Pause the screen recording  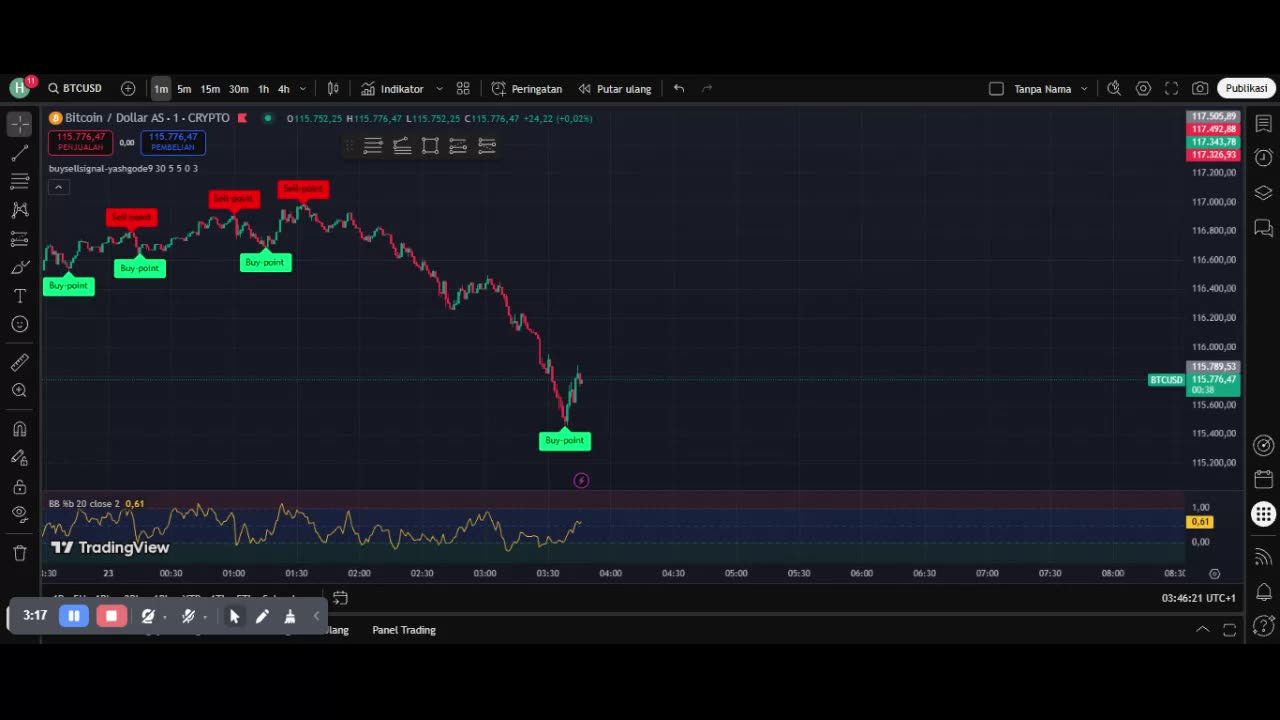74,616
